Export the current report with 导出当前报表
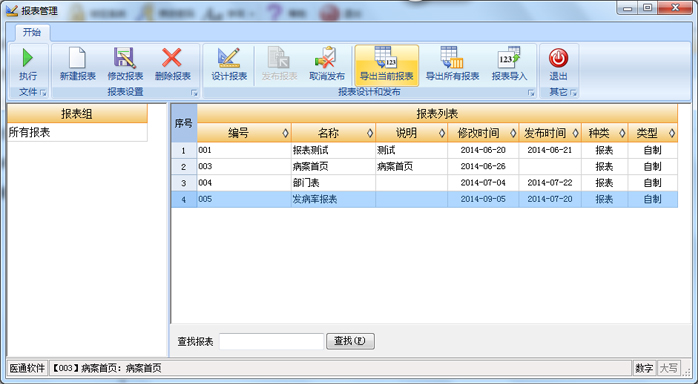The height and width of the screenshot is (384, 700). pos(387,65)
